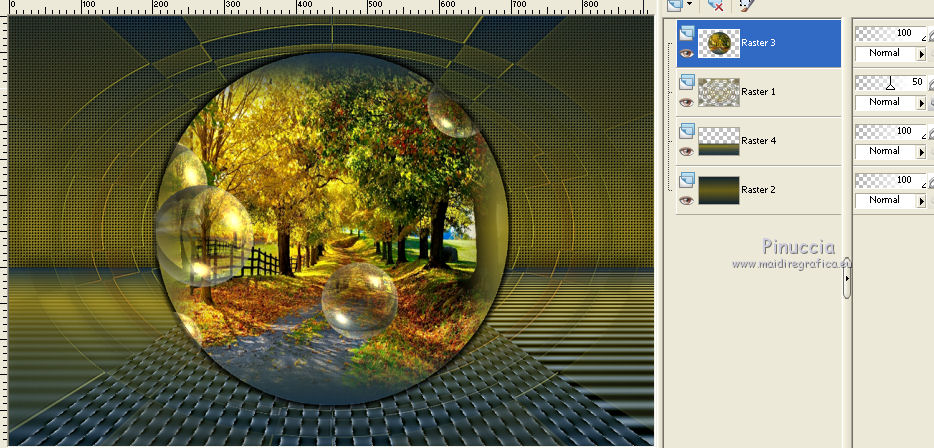
Task: Select the Raster 1 layer thumbnail
Action: 719,92
